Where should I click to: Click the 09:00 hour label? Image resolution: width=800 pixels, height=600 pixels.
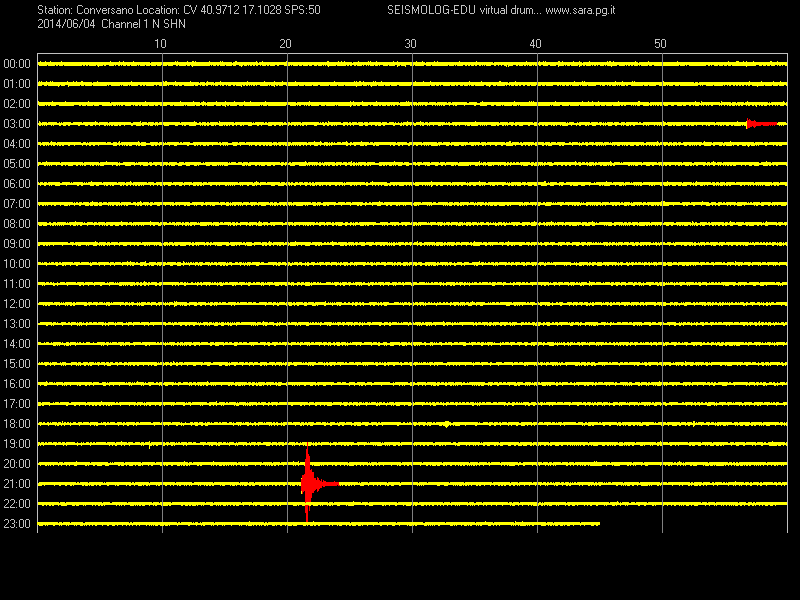(17, 244)
